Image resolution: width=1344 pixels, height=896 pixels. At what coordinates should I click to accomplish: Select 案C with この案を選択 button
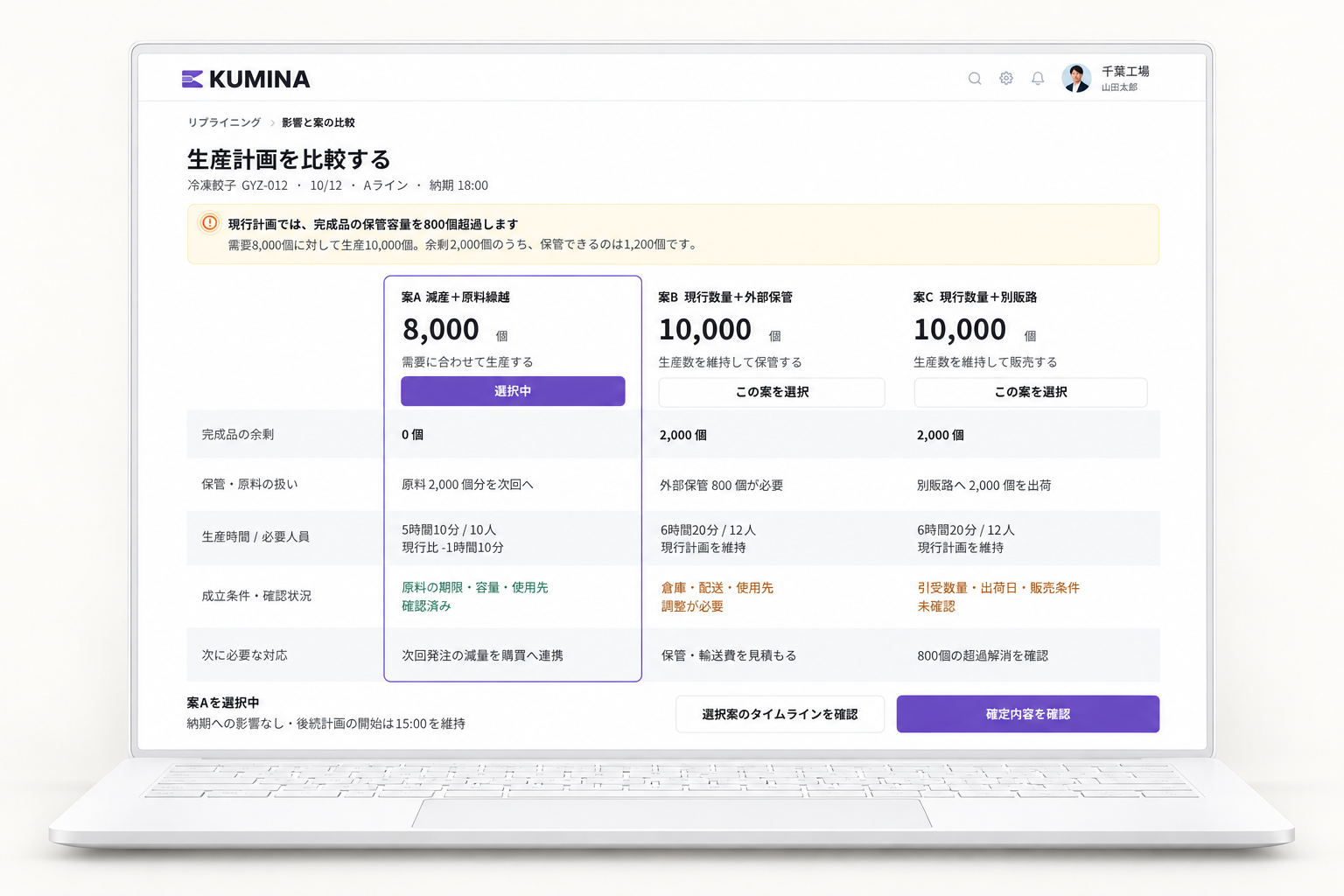pyautogui.click(x=1031, y=392)
